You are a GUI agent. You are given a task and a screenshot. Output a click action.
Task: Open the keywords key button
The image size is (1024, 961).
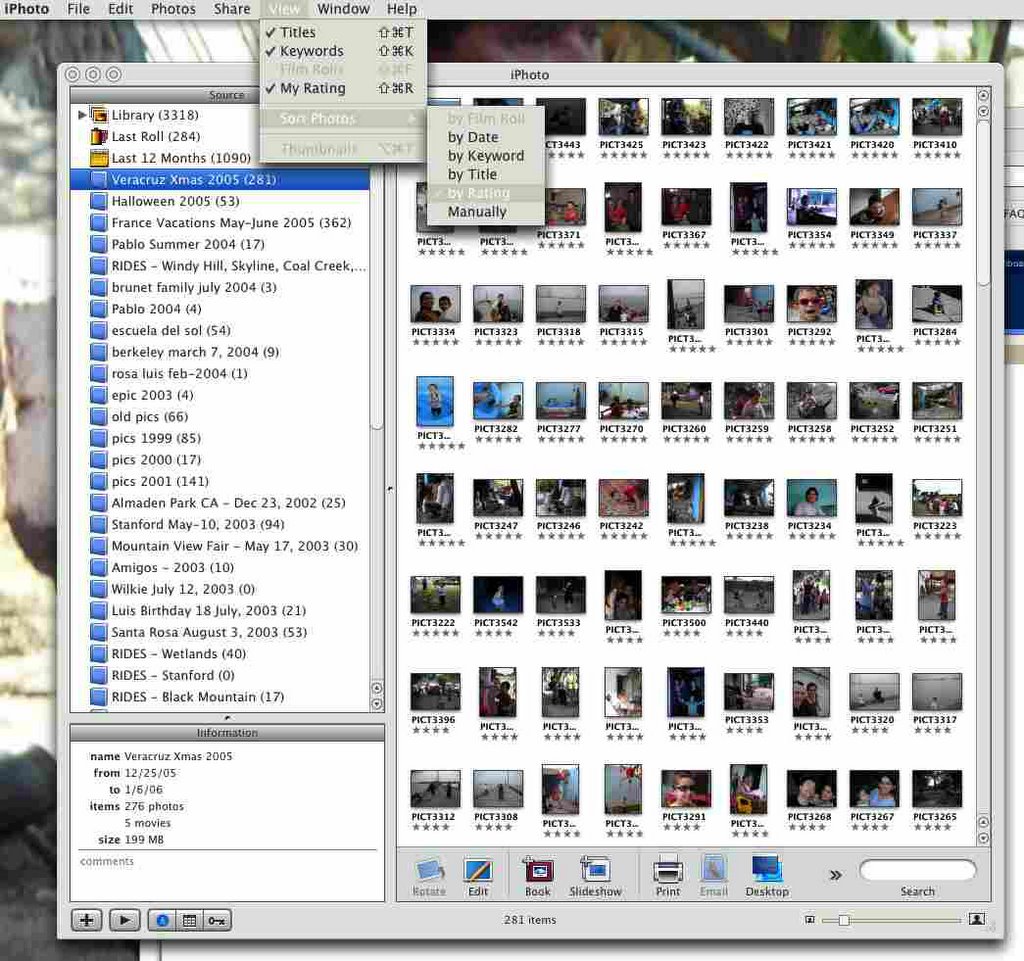pos(217,920)
